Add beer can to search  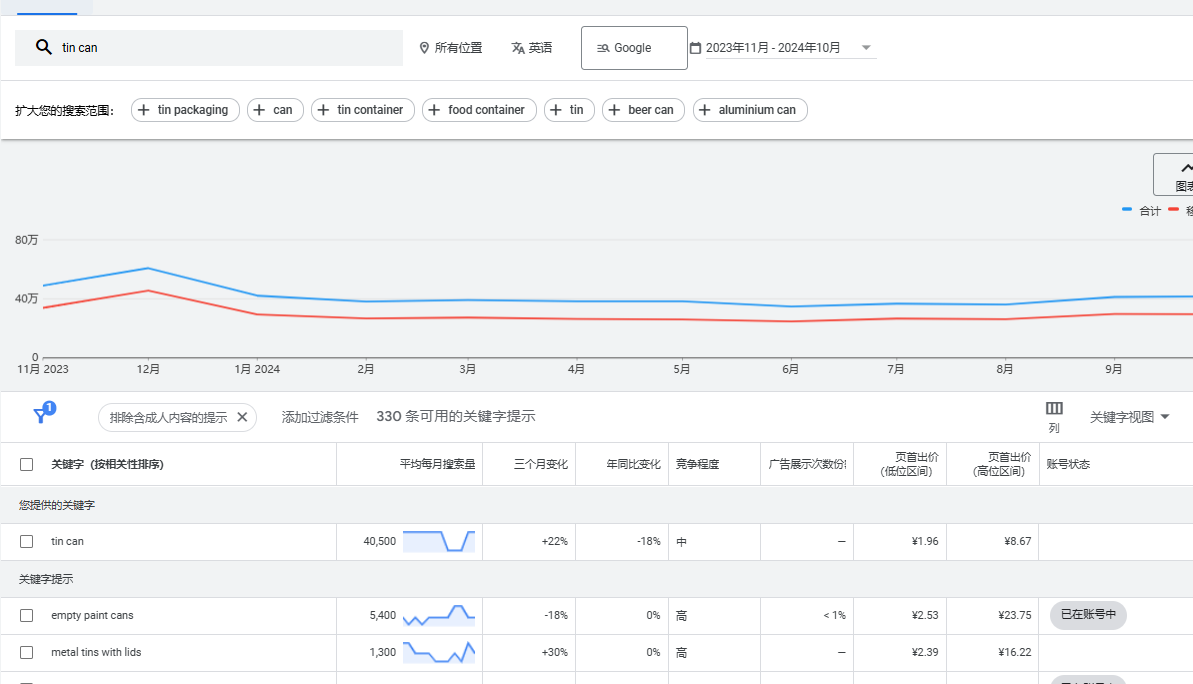tap(644, 110)
